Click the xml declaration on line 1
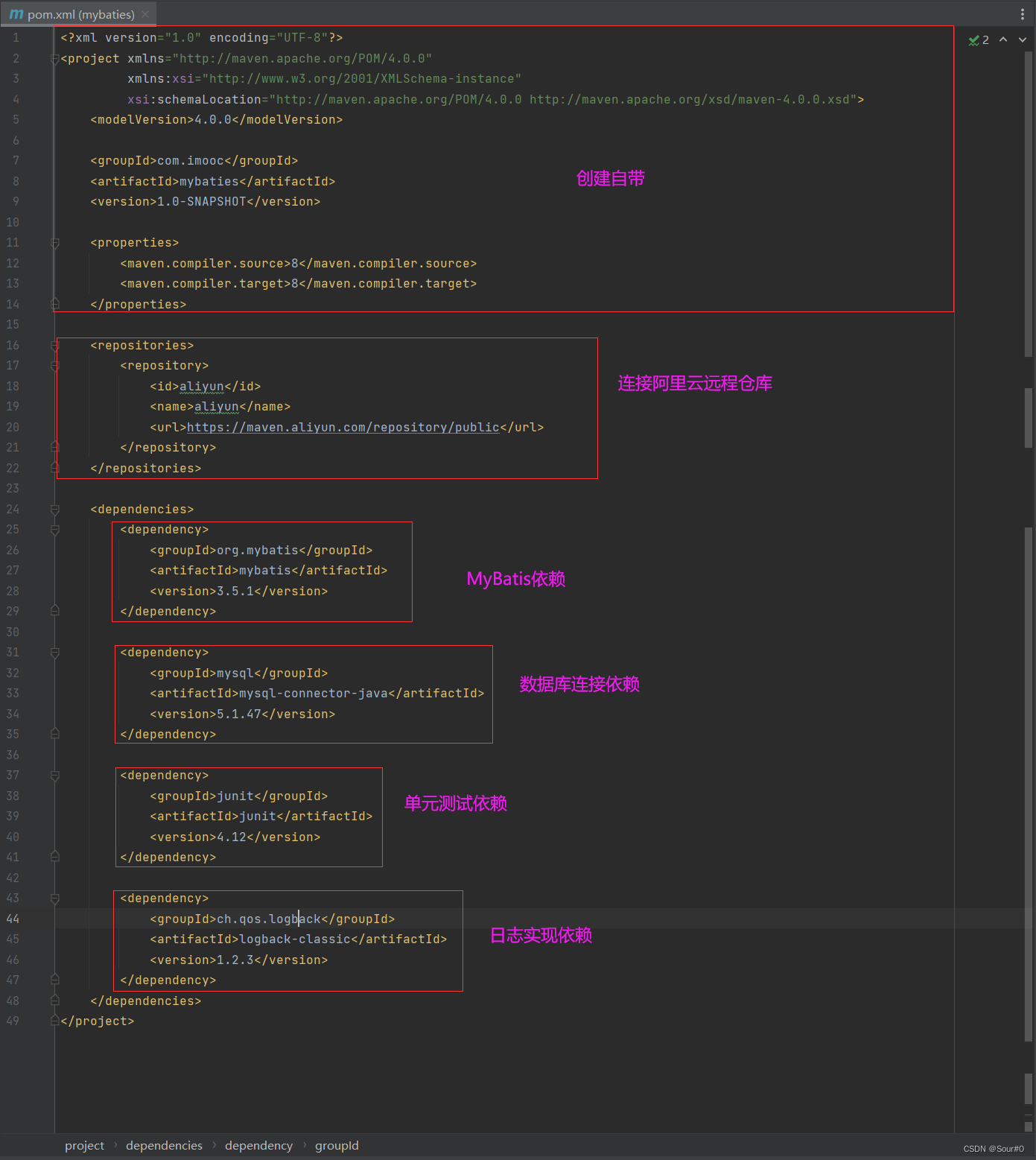Image resolution: width=1036 pixels, height=1160 pixels. [201, 38]
